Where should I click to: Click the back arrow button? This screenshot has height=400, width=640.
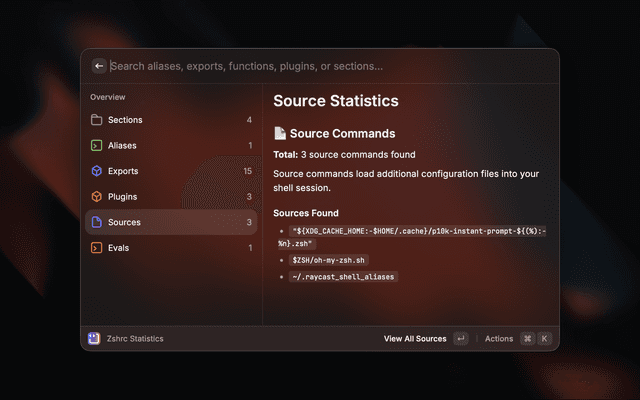point(99,66)
